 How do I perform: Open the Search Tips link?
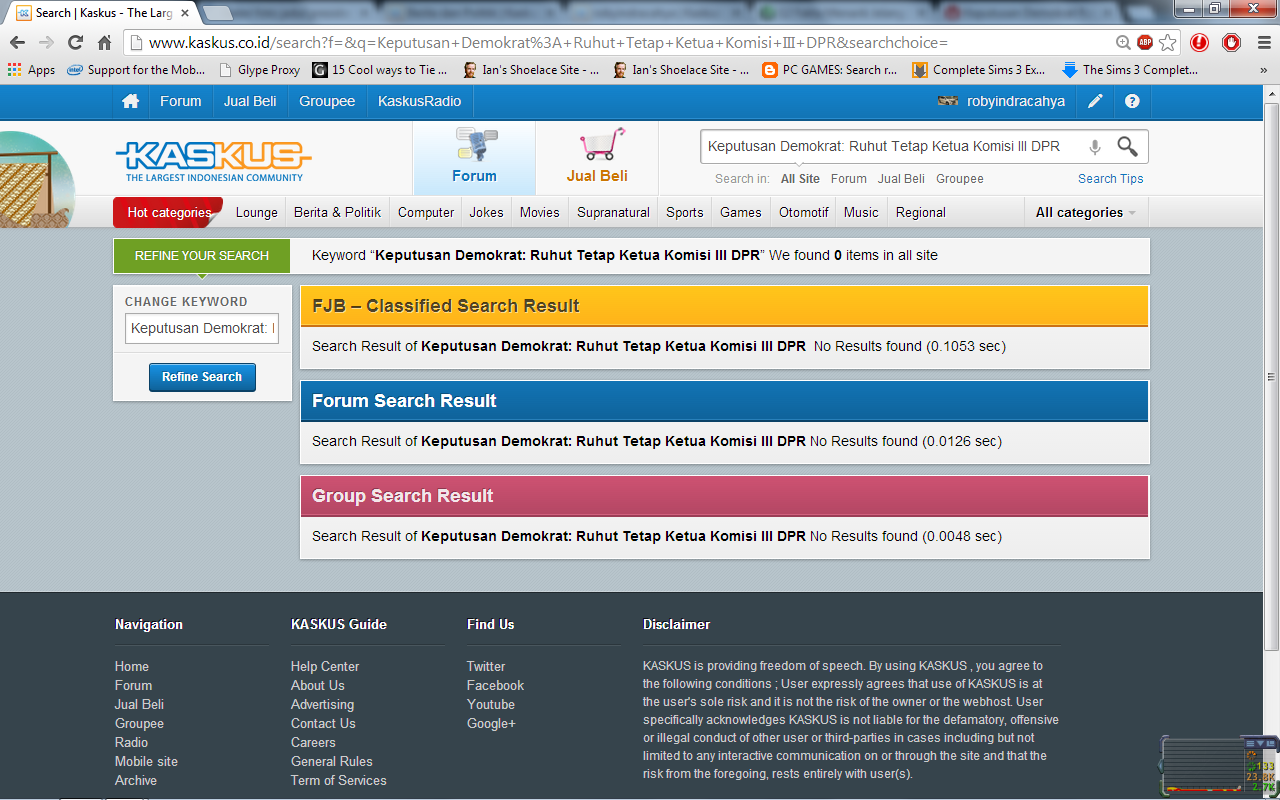pyautogui.click(x=1111, y=179)
